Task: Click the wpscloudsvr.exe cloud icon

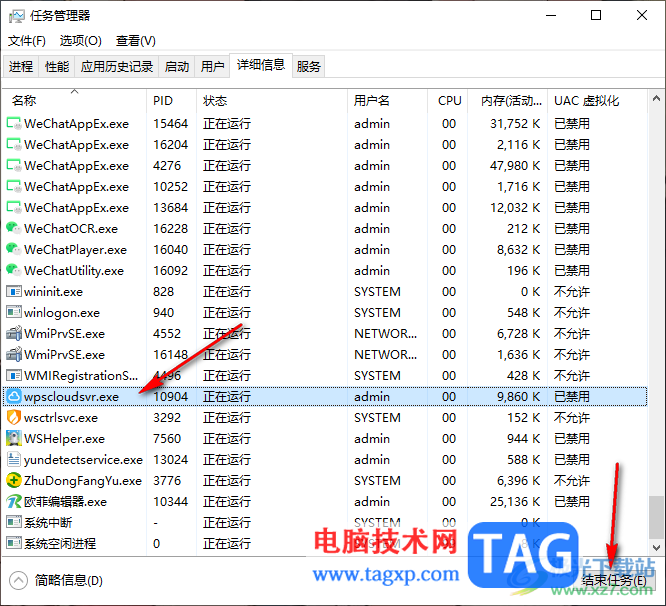Action: (x=14, y=397)
